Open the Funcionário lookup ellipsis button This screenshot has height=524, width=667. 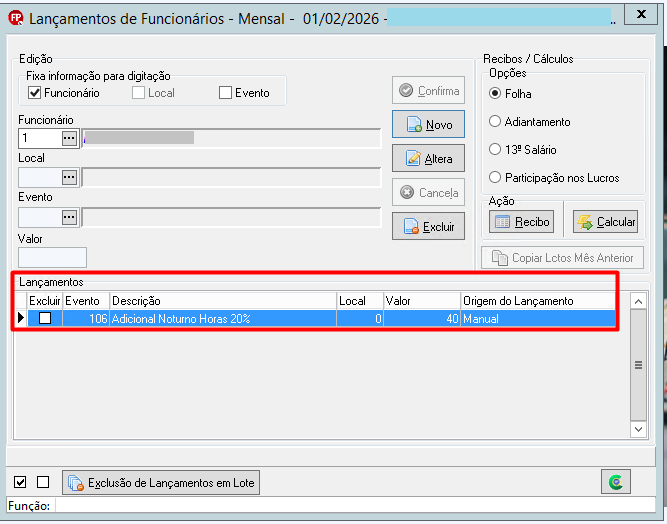tap(69, 138)
